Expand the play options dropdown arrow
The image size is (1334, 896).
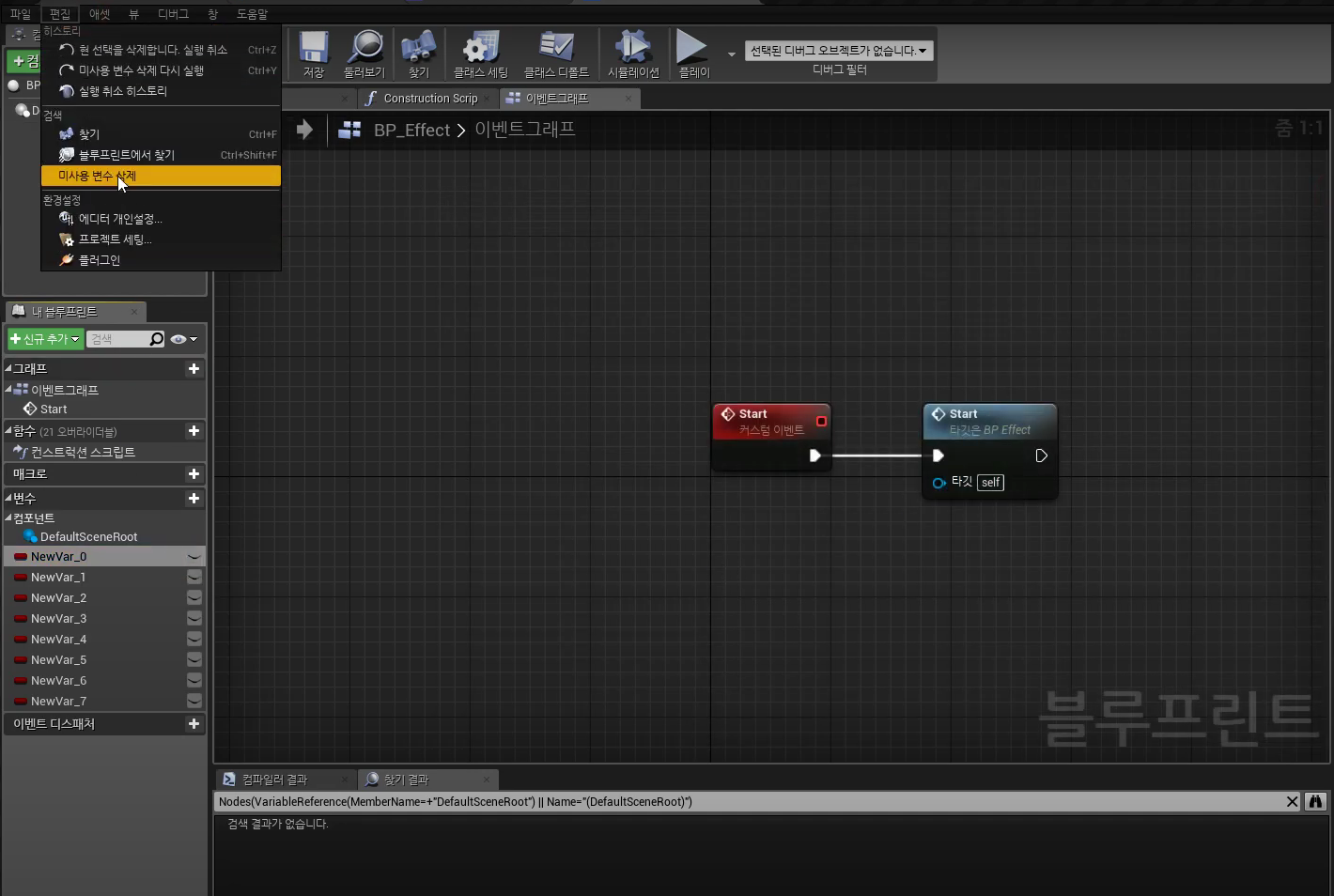point(732,54)
